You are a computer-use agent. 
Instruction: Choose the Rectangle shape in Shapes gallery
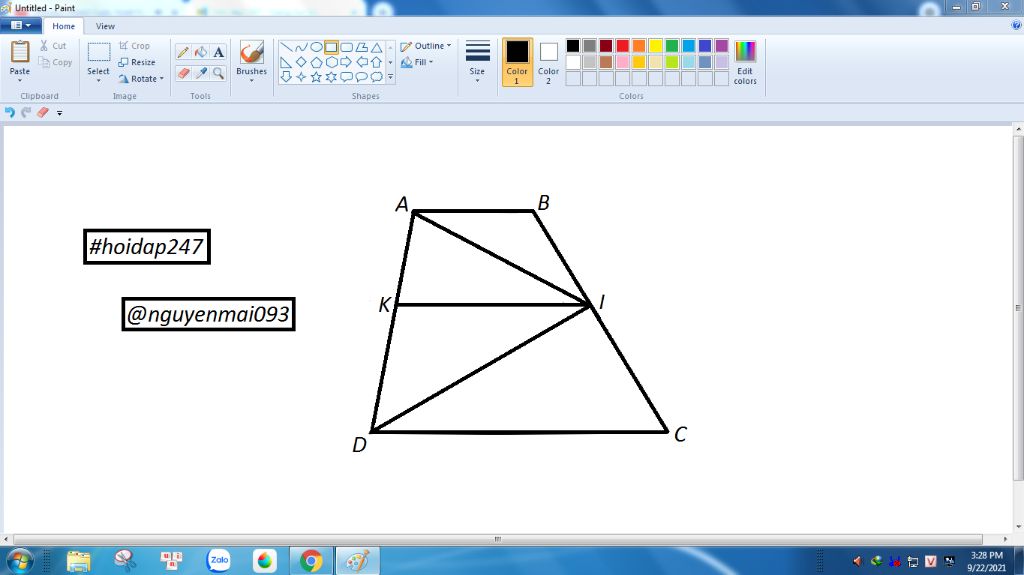pos(331,47)
